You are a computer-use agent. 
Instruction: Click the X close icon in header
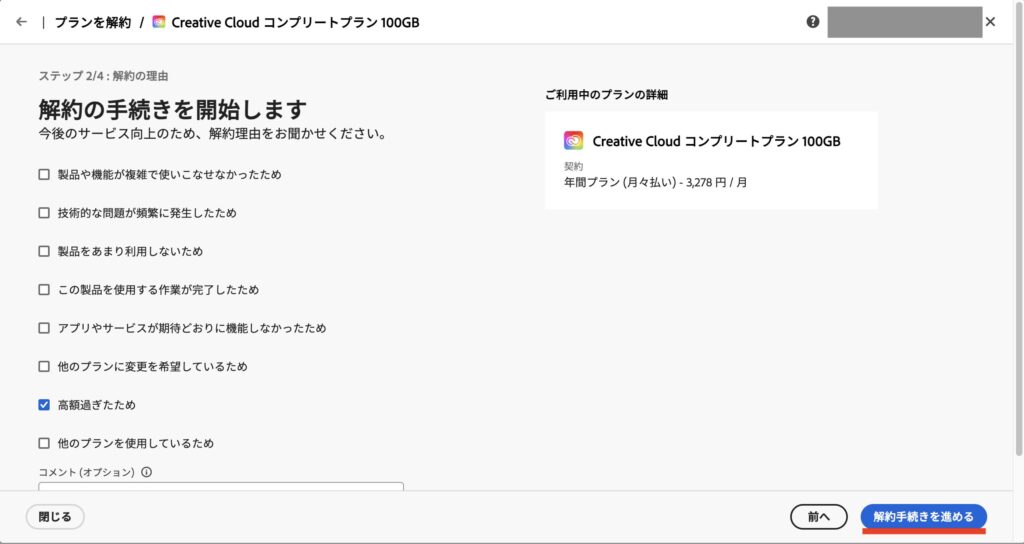[x=990, y=22]
